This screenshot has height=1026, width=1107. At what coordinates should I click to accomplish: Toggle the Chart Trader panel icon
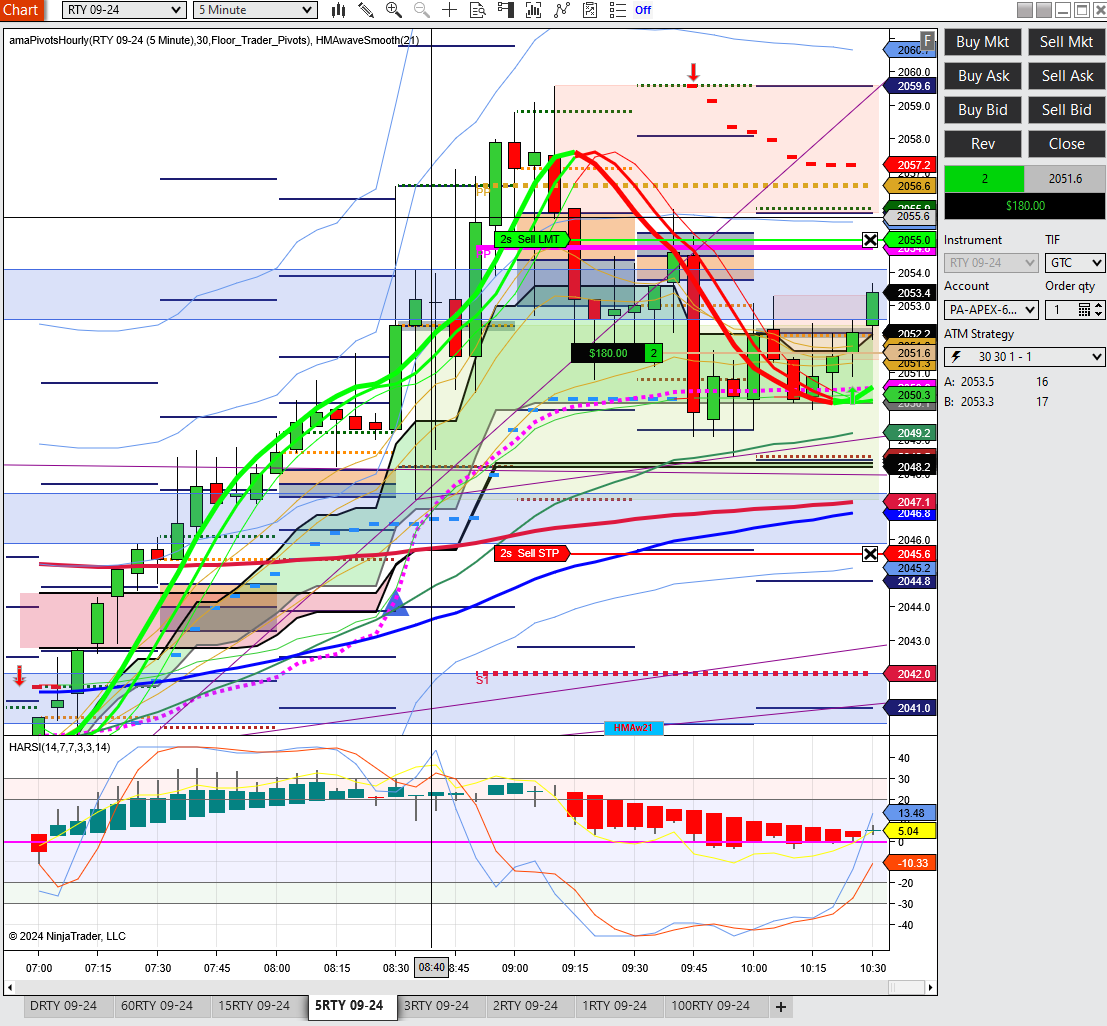pyautogui.click(x=505, y=10)
